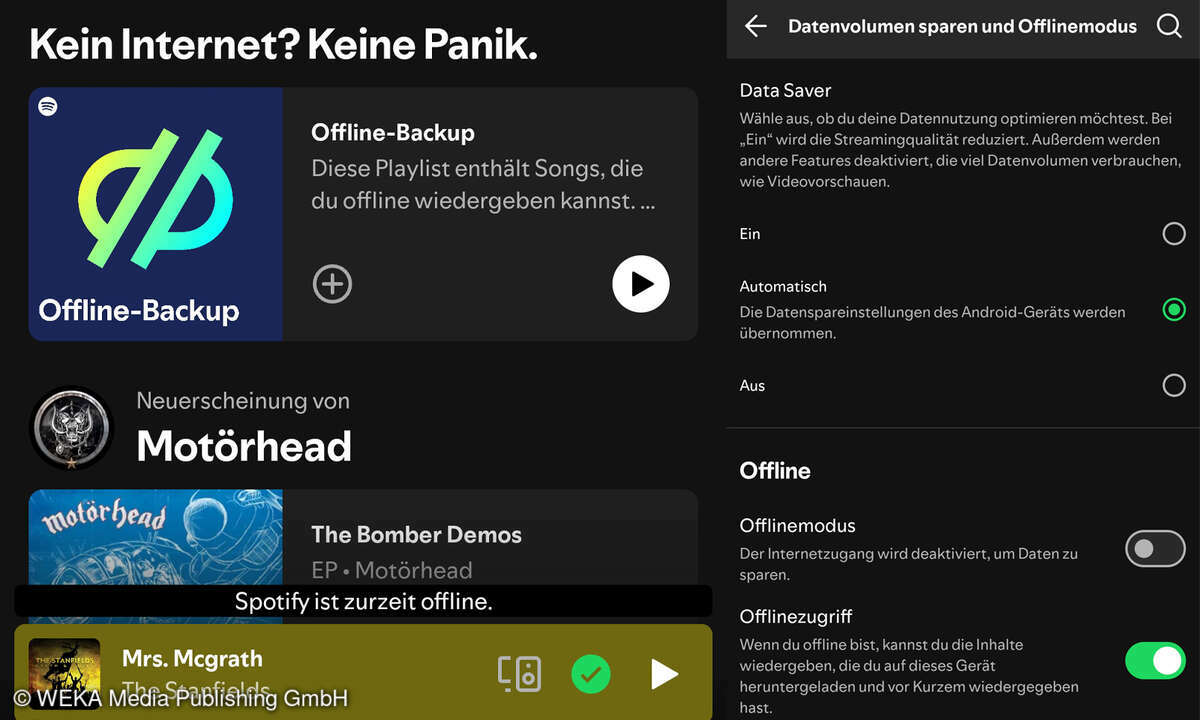Screen dimensions: 1200x720
Task: Disable the Offlinezugriff switch
Action: [x=1155, y=661]
